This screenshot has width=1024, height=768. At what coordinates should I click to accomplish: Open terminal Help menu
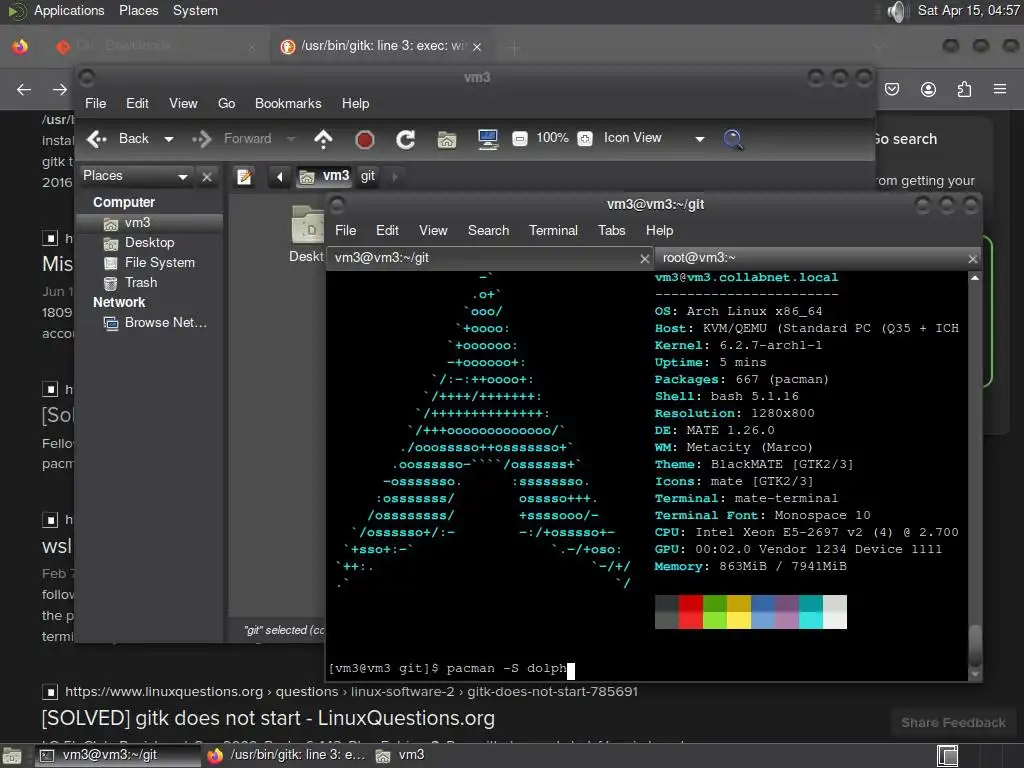(659, 231)
